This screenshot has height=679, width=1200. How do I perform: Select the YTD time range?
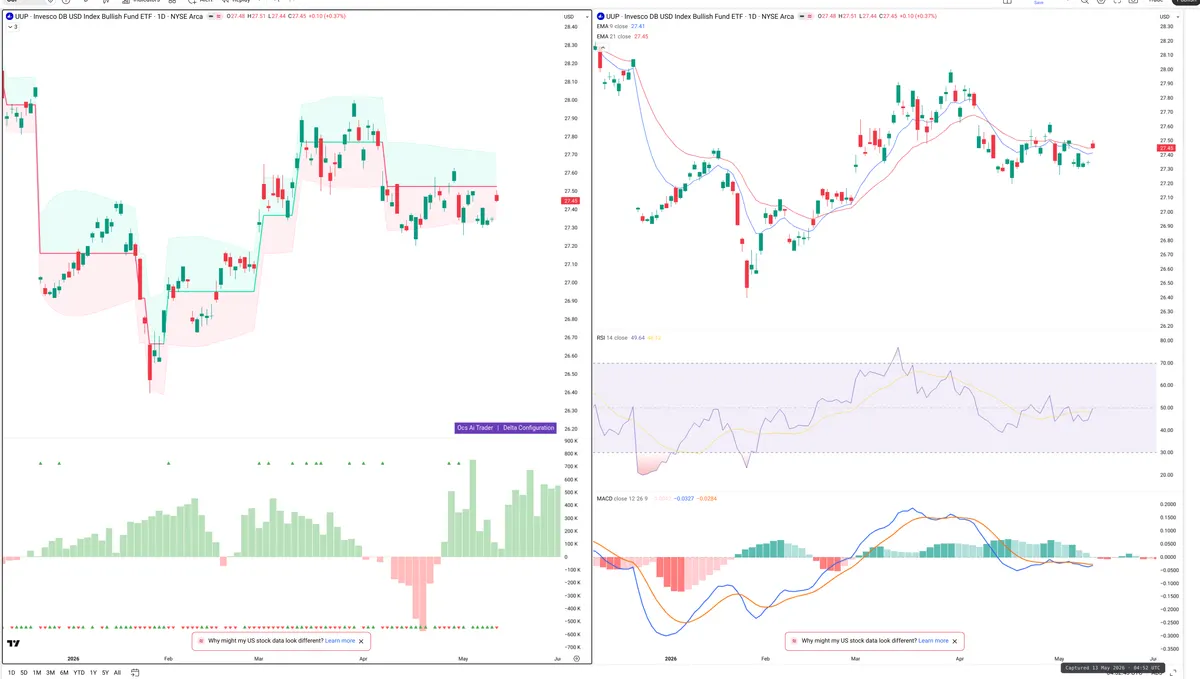tap(79, 673)
